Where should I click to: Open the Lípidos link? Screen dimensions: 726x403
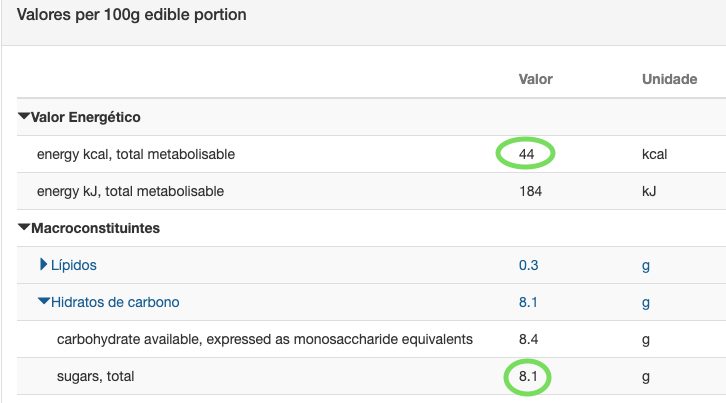74,265
